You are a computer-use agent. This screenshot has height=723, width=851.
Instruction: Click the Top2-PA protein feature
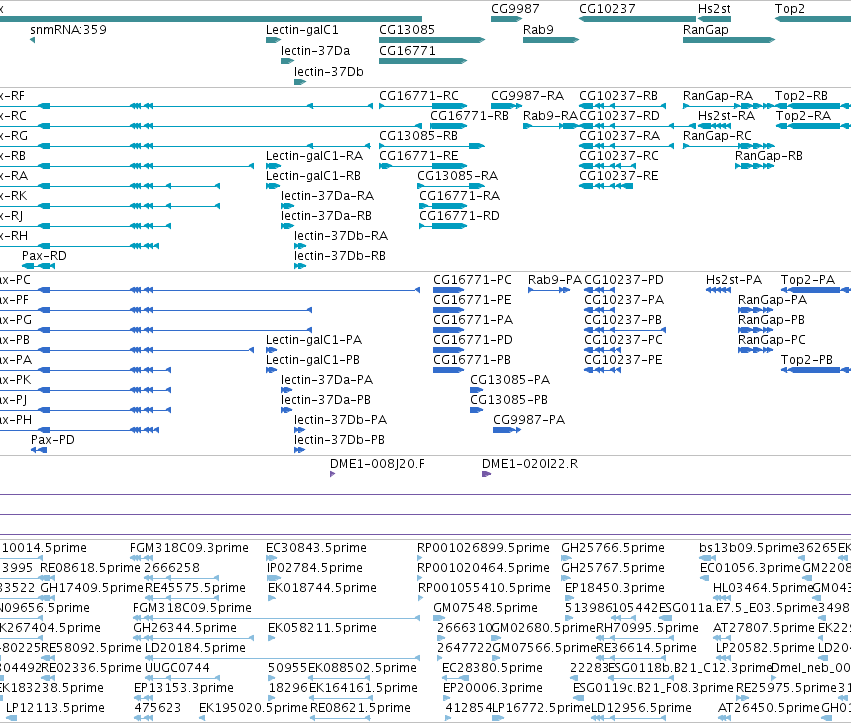[x=816, y=290]
